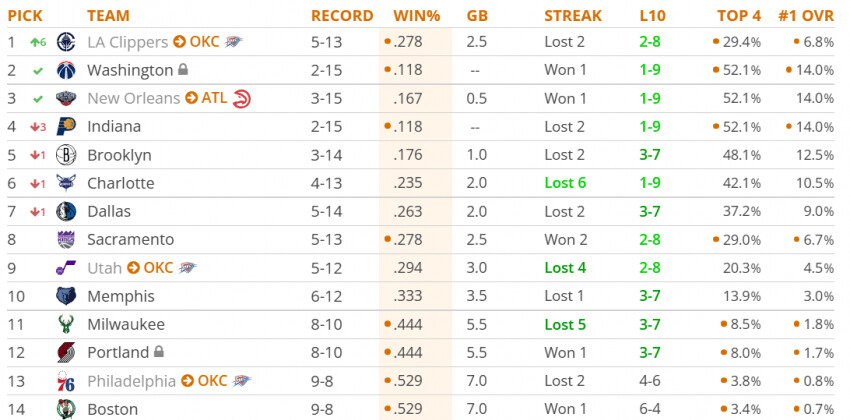Screen dimensions: 850x420
Task: Click the LA Clippers team logo
Action: 66,42
